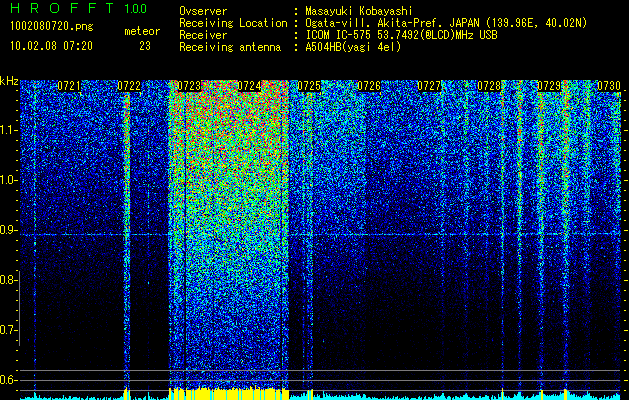Click the 0723 time marker label
This screenshot has width=629, height=400.
point(189,86)
